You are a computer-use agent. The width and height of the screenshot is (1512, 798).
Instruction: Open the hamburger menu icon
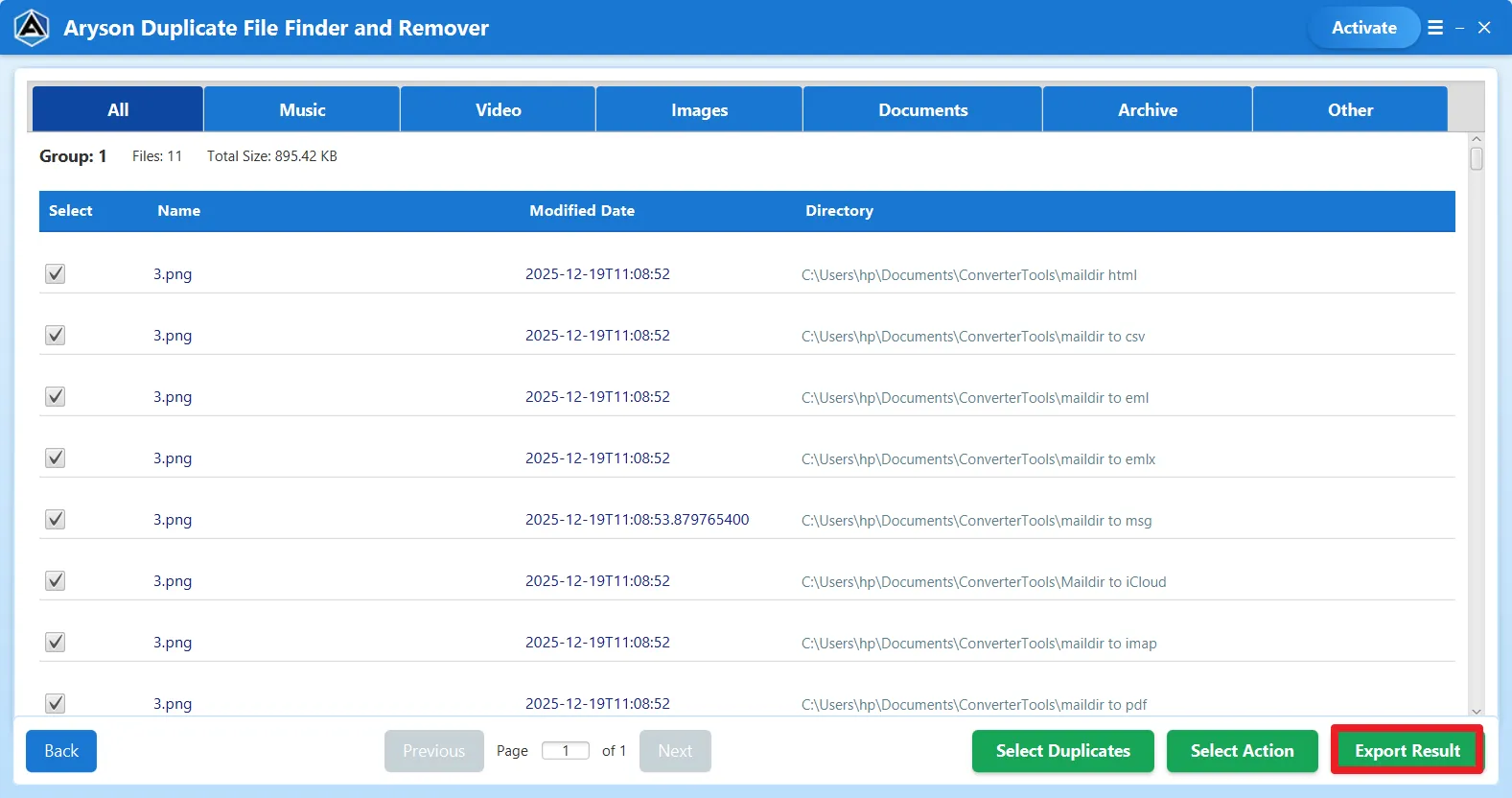tap(1434, 28)
